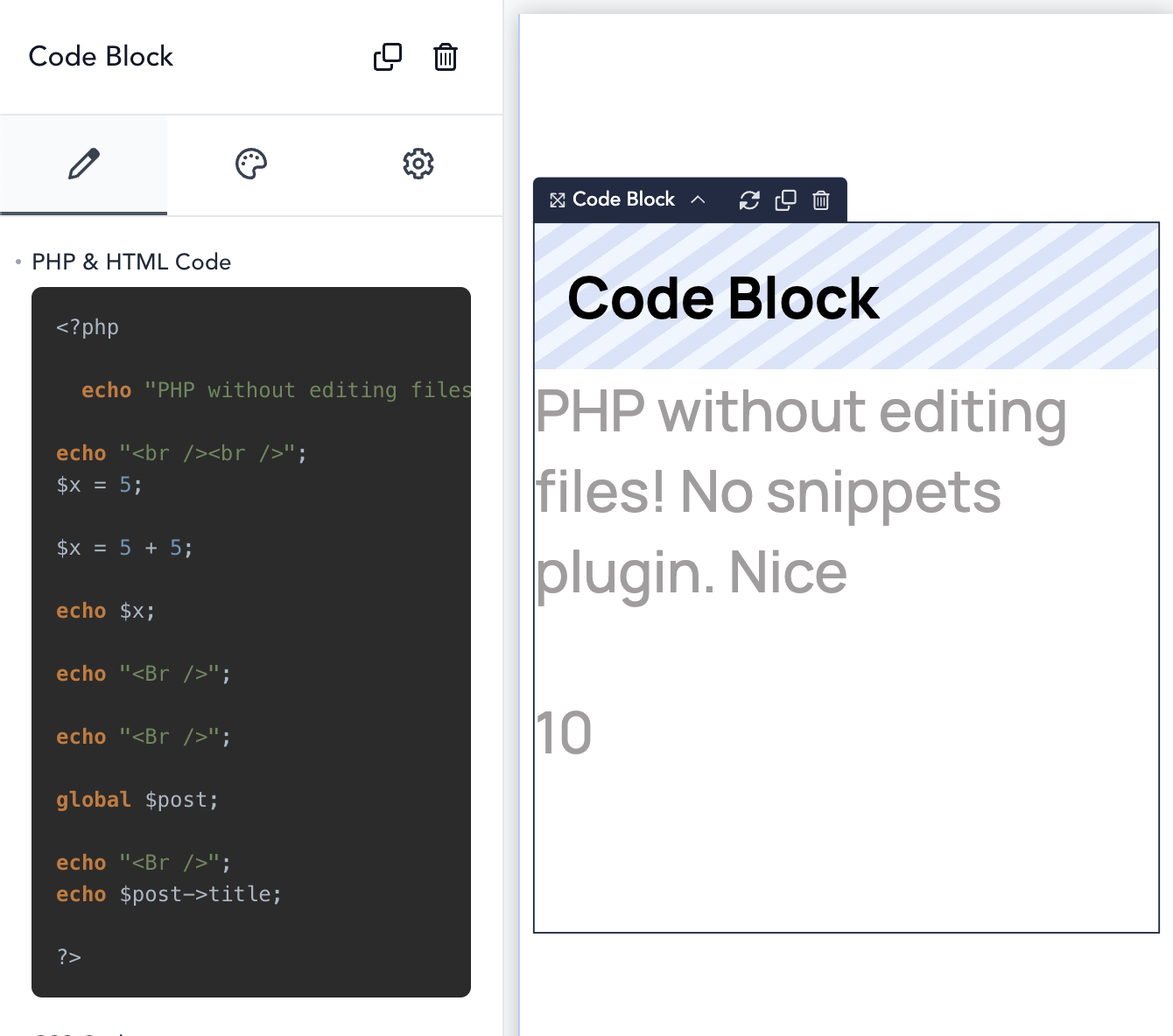Click the closing "?>" tag in editor
Image resolution: width=1173 pixels, height=1036 pixels.
69,957
